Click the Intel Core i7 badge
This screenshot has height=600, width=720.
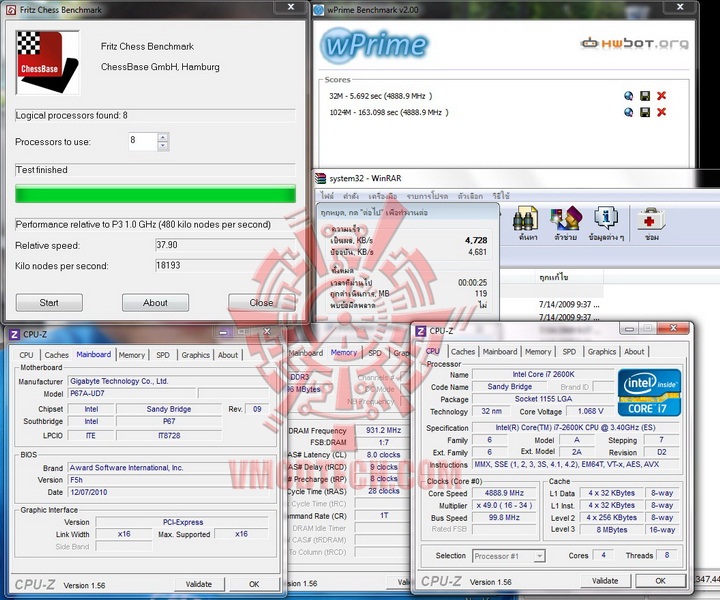(649, 392)
